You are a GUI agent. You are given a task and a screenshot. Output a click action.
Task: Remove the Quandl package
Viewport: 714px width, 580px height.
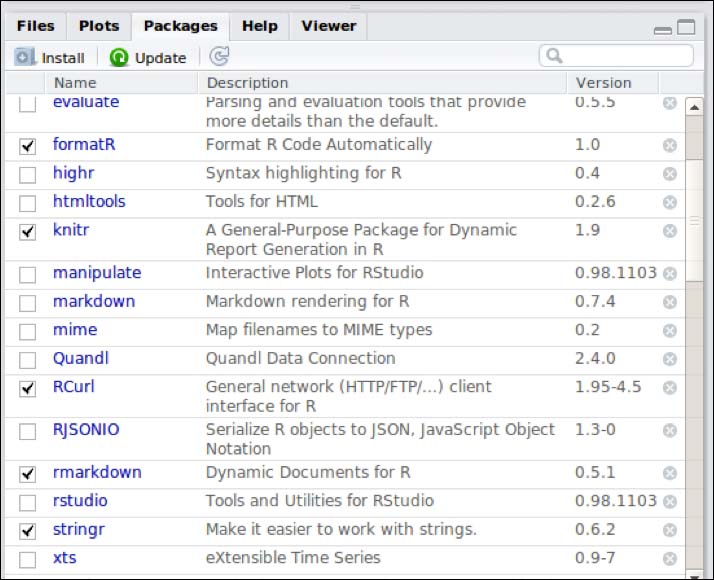[x=669, y=359]
